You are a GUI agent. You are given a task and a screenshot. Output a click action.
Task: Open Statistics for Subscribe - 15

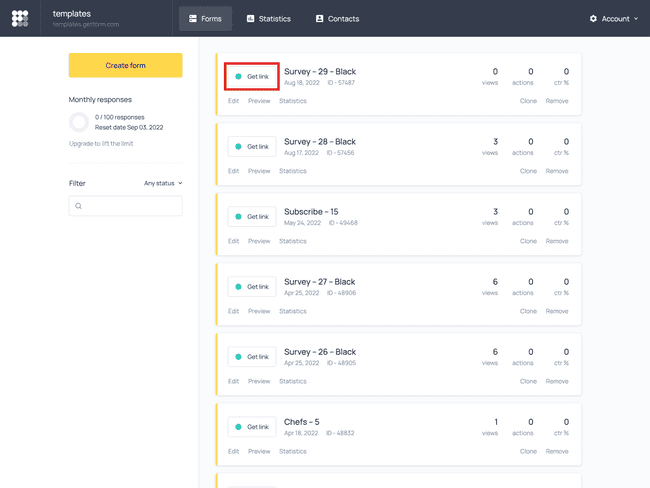(293, 241)
